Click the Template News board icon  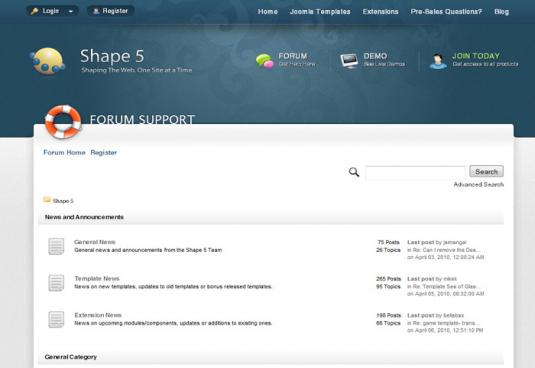click(x=56, y=283)
